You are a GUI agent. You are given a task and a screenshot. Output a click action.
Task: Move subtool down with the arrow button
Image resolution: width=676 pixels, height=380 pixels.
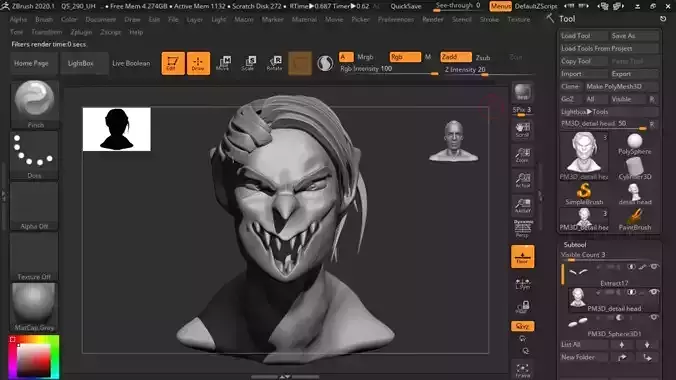point(647,345)
